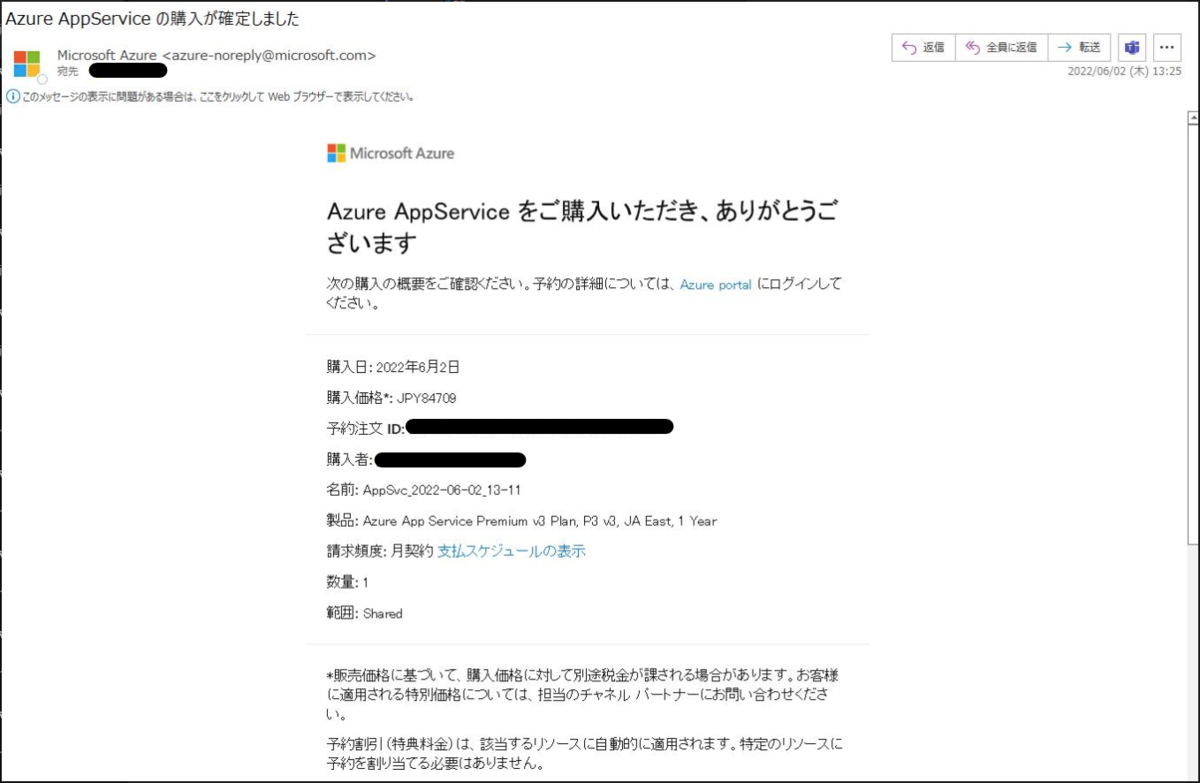Click Reply All (全員に返信) button
Image resolution: width=1200 pixels, height=783 pixels.
coord(1001,47)
